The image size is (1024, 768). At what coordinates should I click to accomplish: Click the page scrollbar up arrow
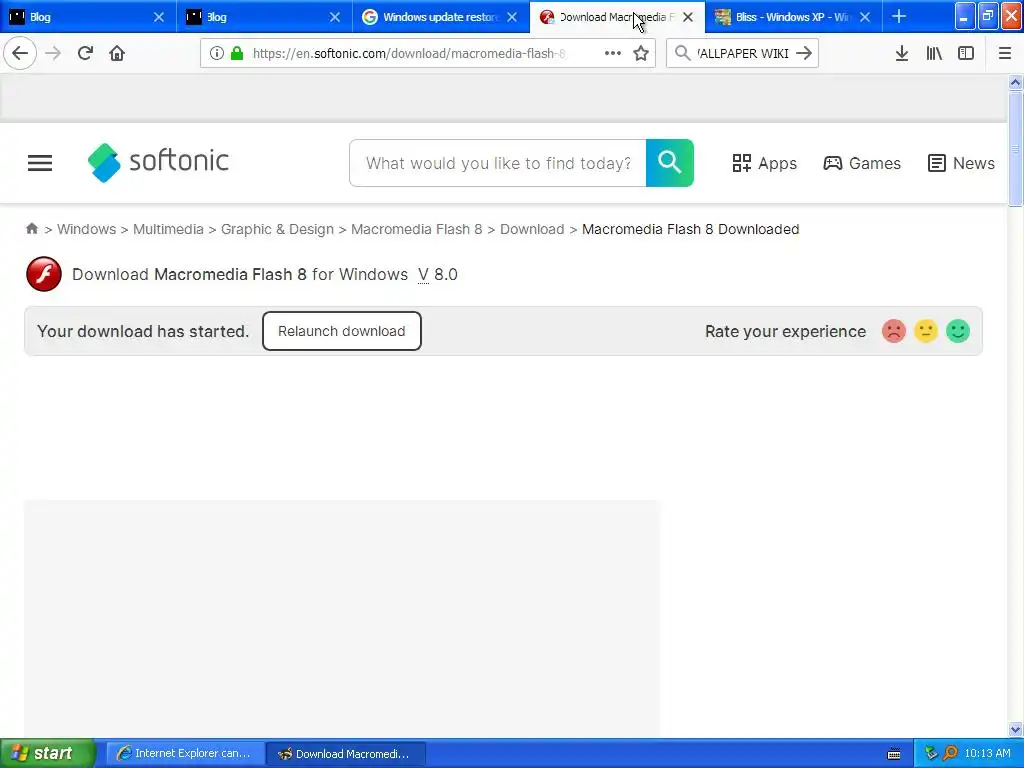1015,82
